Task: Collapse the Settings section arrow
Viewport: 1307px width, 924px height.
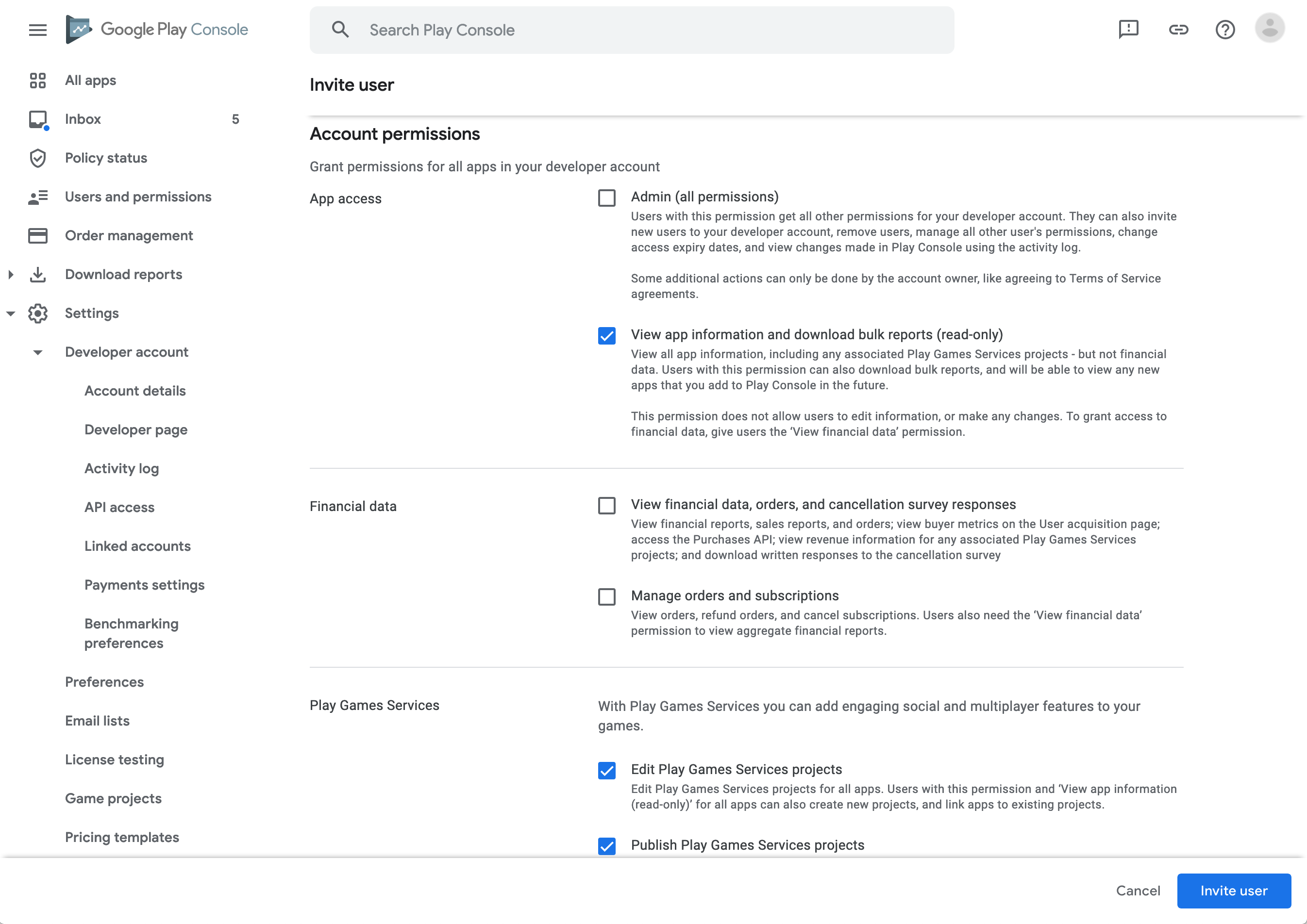Action: point(11,313)
